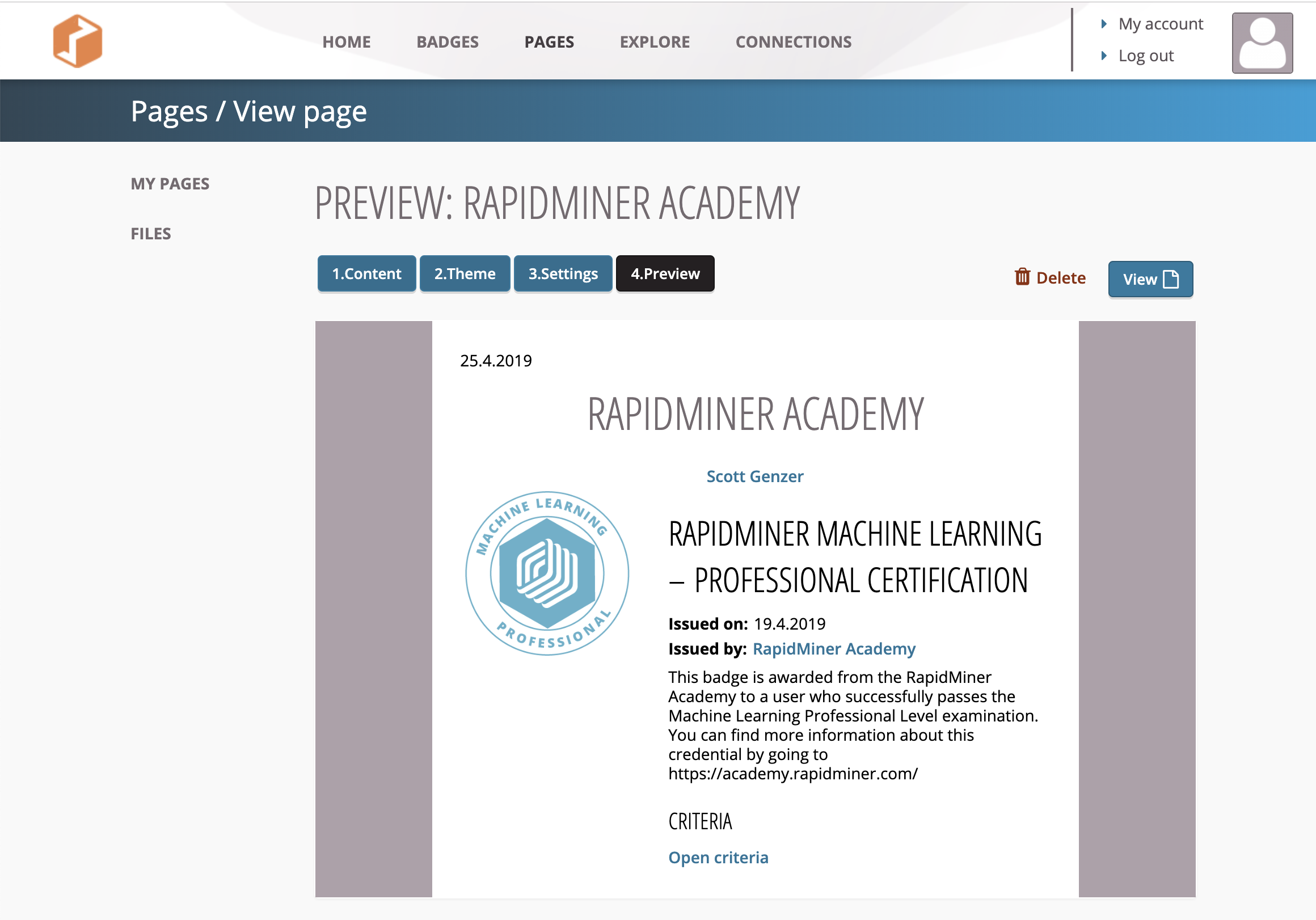This screenshot has width=1316, height=920.
Task: Click the Issued on 19.4.2019 text
Action: (747, 624)
